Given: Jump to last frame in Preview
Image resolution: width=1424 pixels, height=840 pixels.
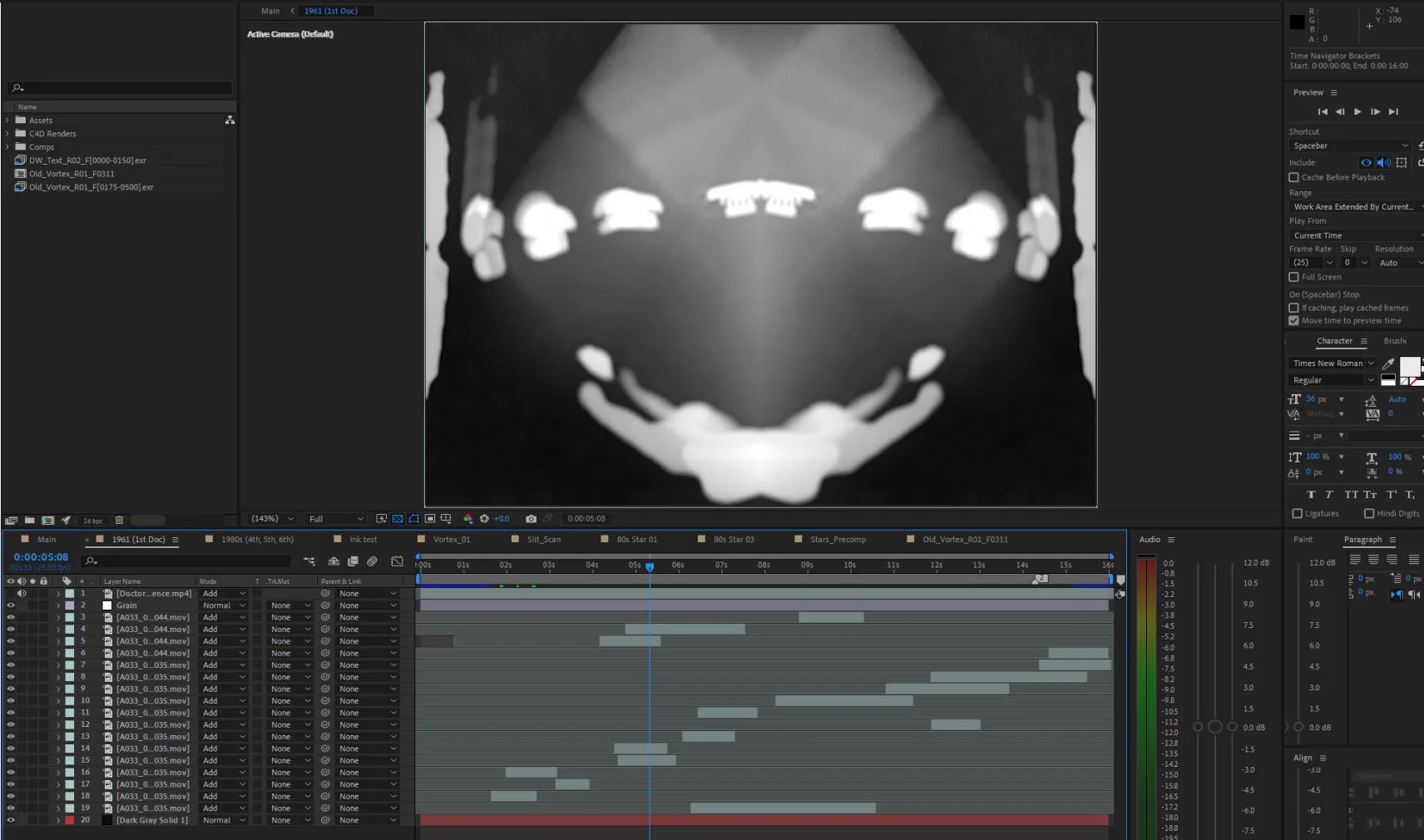Looking at the screenshot, I should pos(1394,111).
